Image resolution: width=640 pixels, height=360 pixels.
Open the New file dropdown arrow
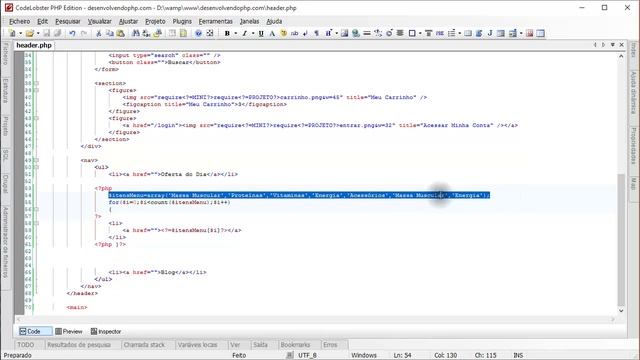click(20, 33)
